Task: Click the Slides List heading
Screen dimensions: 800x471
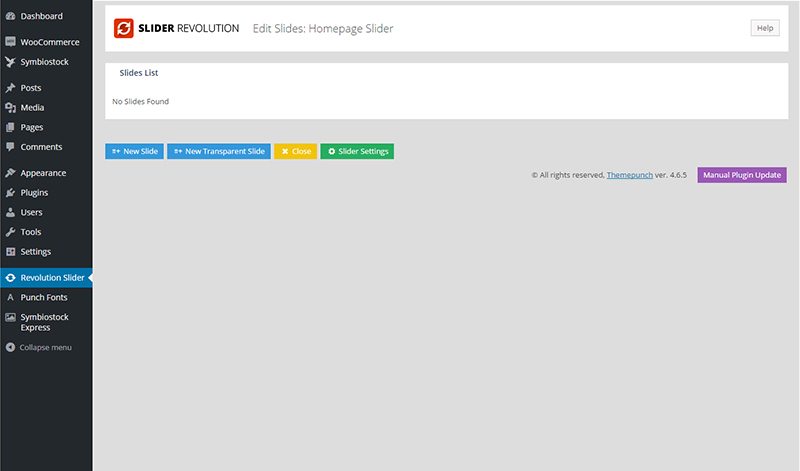Action: pos(139,73)
